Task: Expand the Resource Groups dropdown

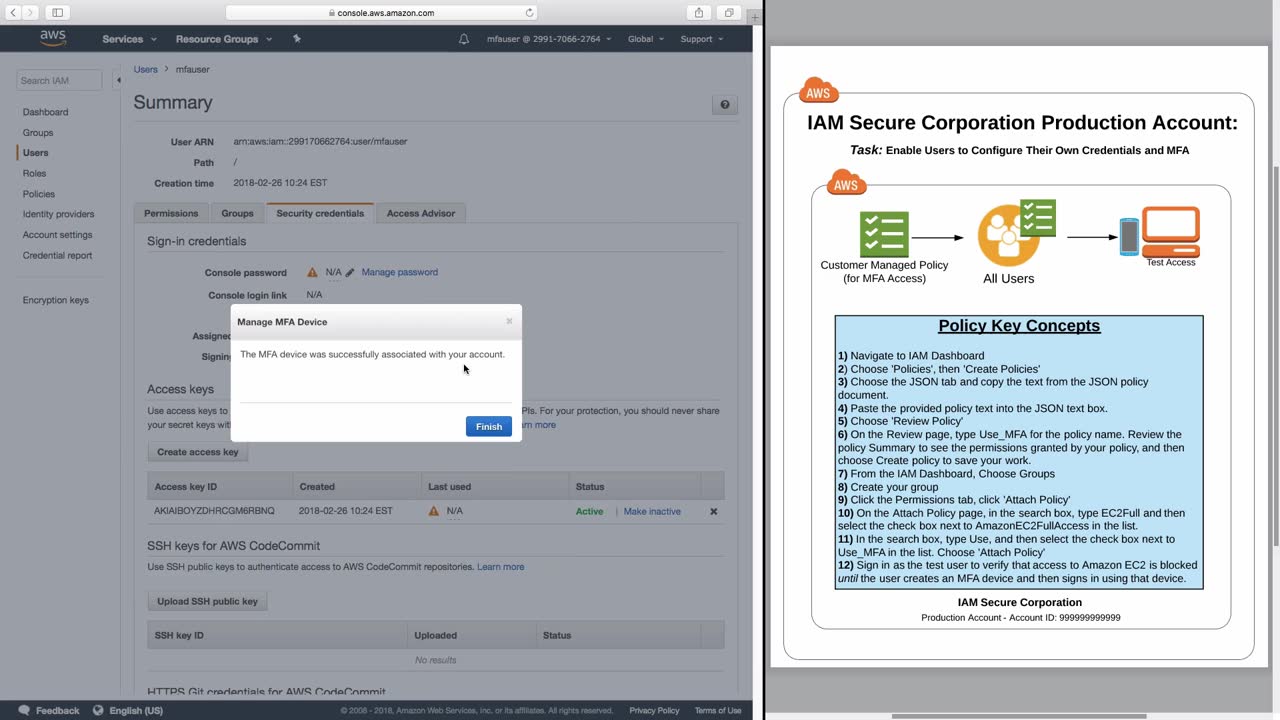Action: coord(224,39)
